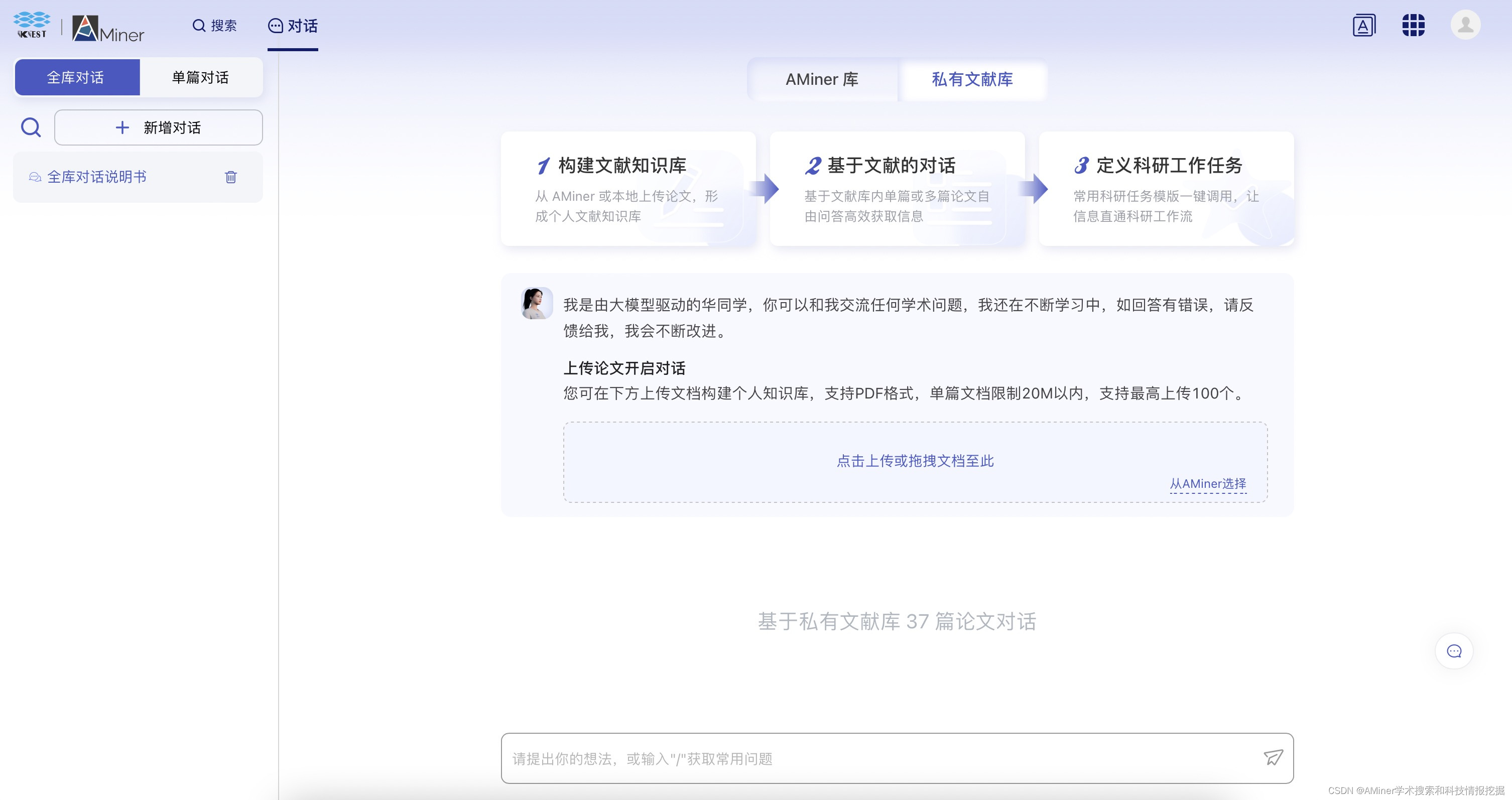Navigate to 搜索 in the top menu
Viewport: 1512px width, 800px height.
point(214,26)
